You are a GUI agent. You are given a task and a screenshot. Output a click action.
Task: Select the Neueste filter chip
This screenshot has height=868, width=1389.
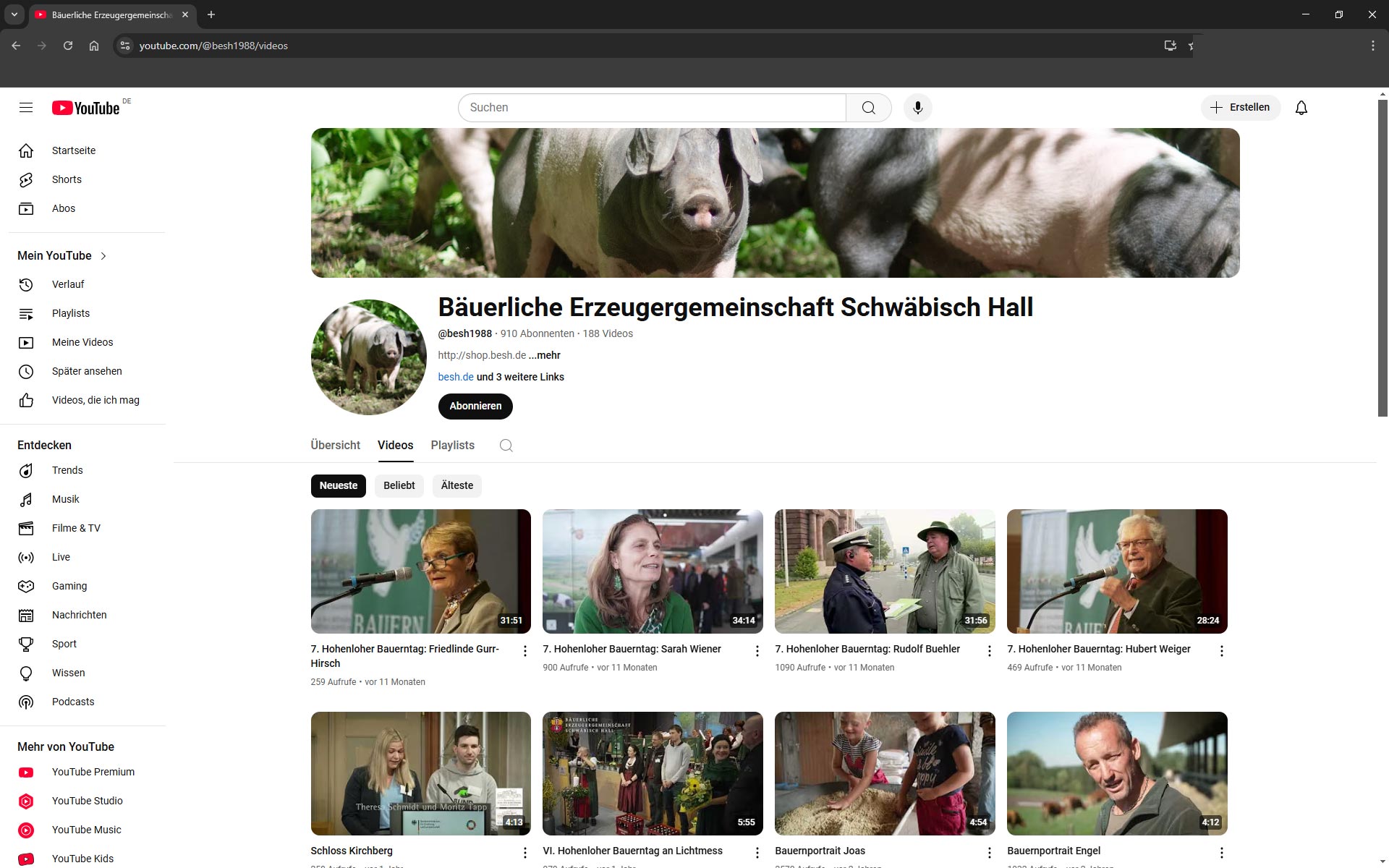point(338,485)
